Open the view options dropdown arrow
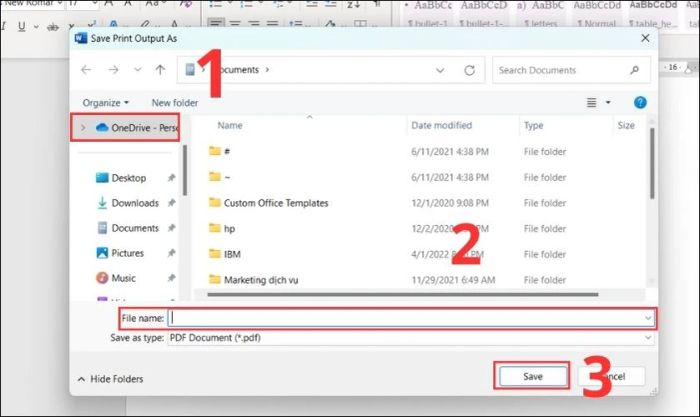This screenshot has height=417, width=700. tap(608, 103)
